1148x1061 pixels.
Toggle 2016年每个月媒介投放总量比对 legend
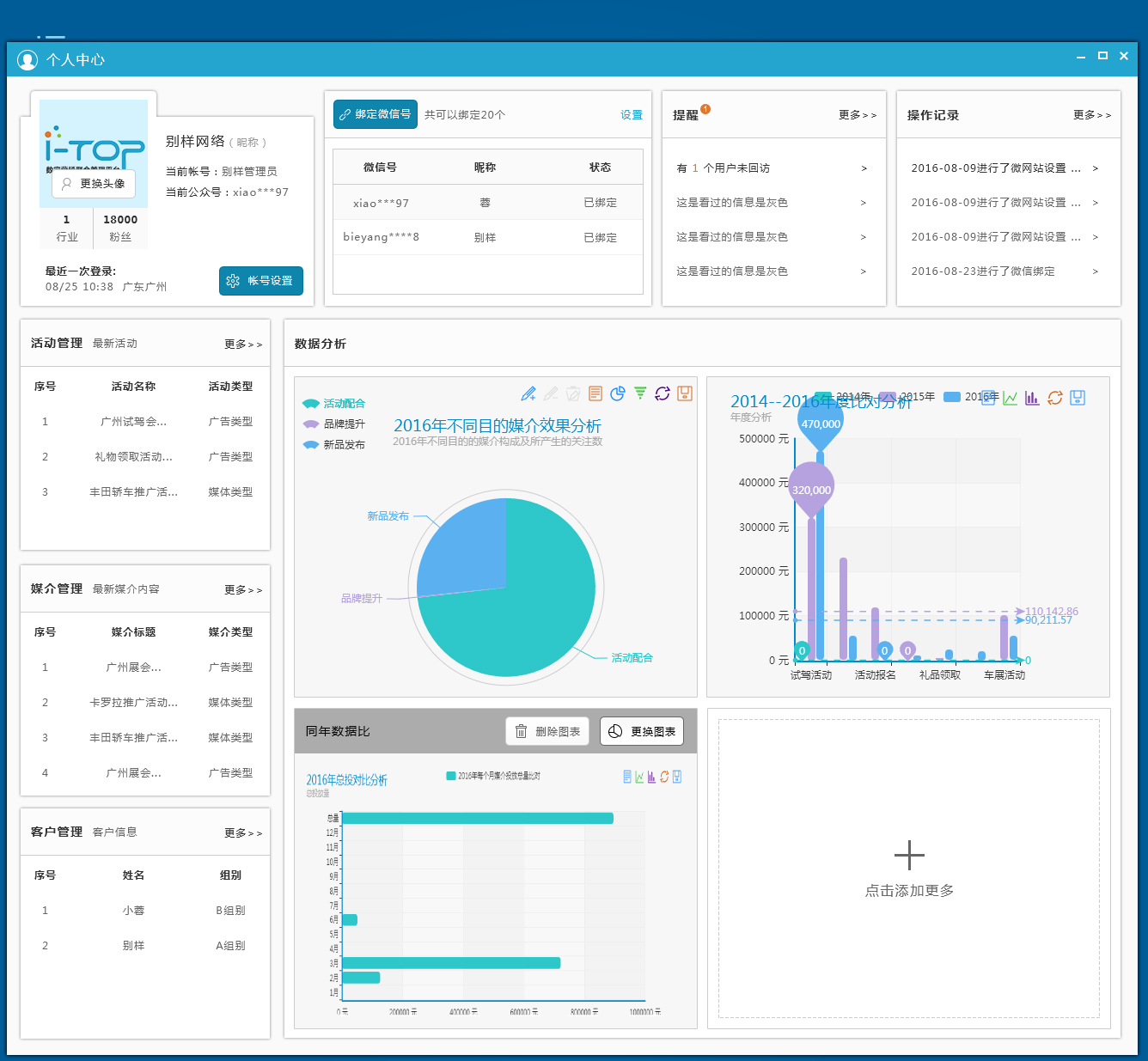tap(493, 776)
